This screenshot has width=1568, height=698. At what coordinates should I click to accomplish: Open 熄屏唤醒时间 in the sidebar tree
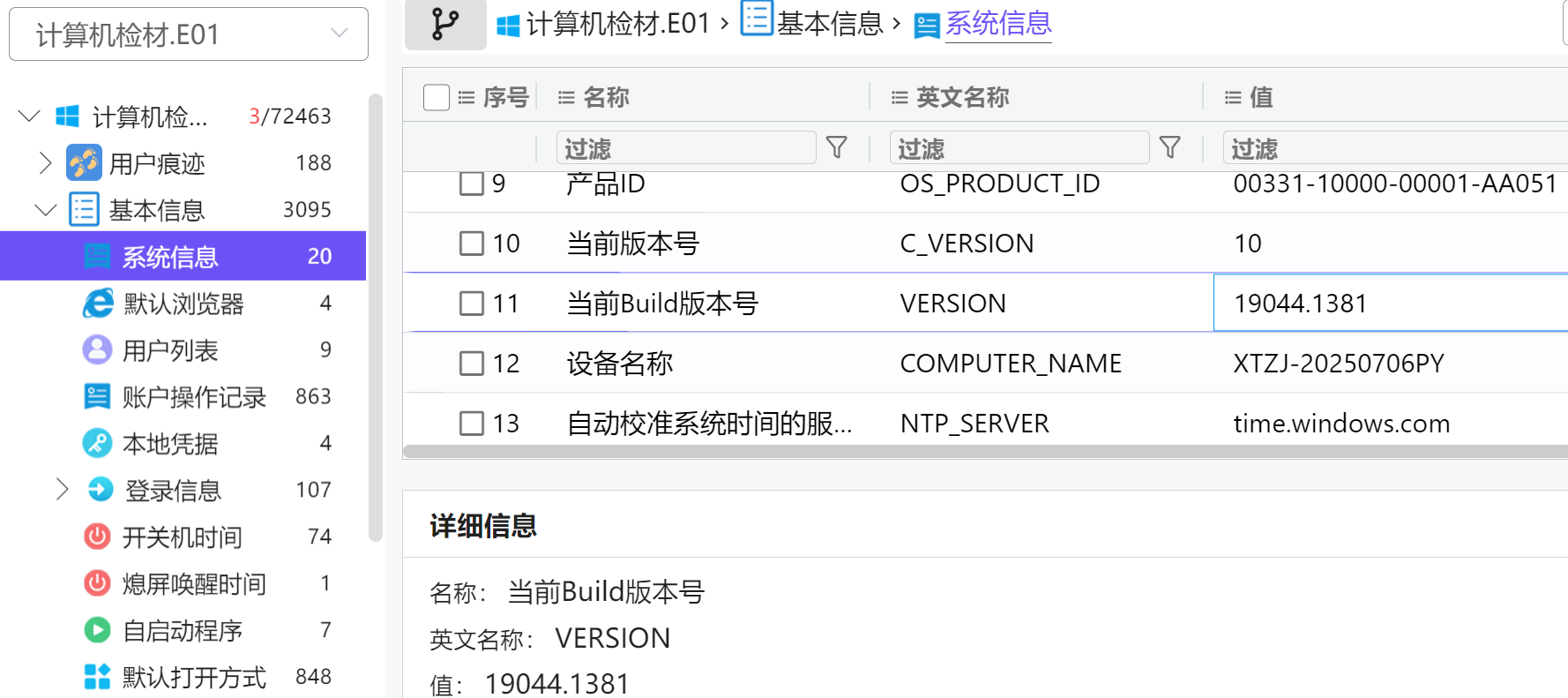(194, 583)
